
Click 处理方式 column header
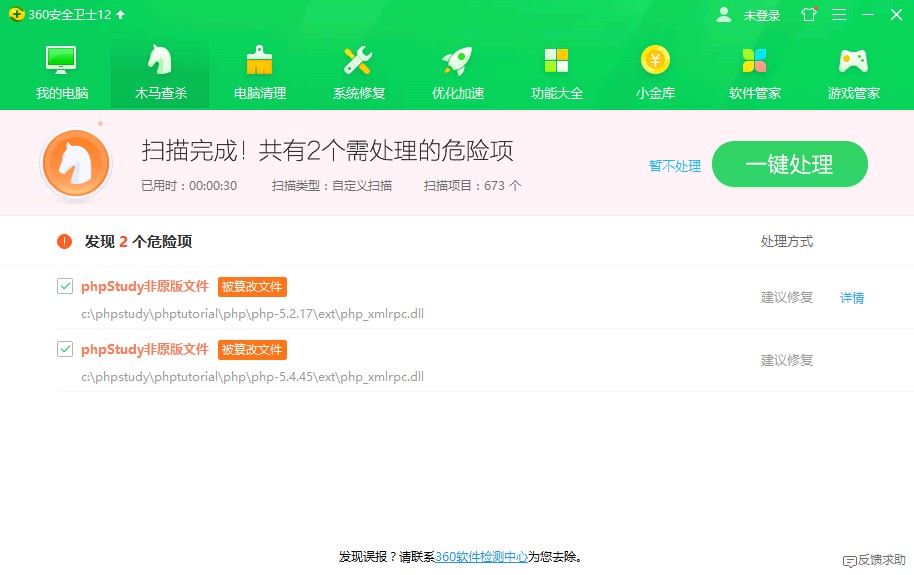coord(787,241)
